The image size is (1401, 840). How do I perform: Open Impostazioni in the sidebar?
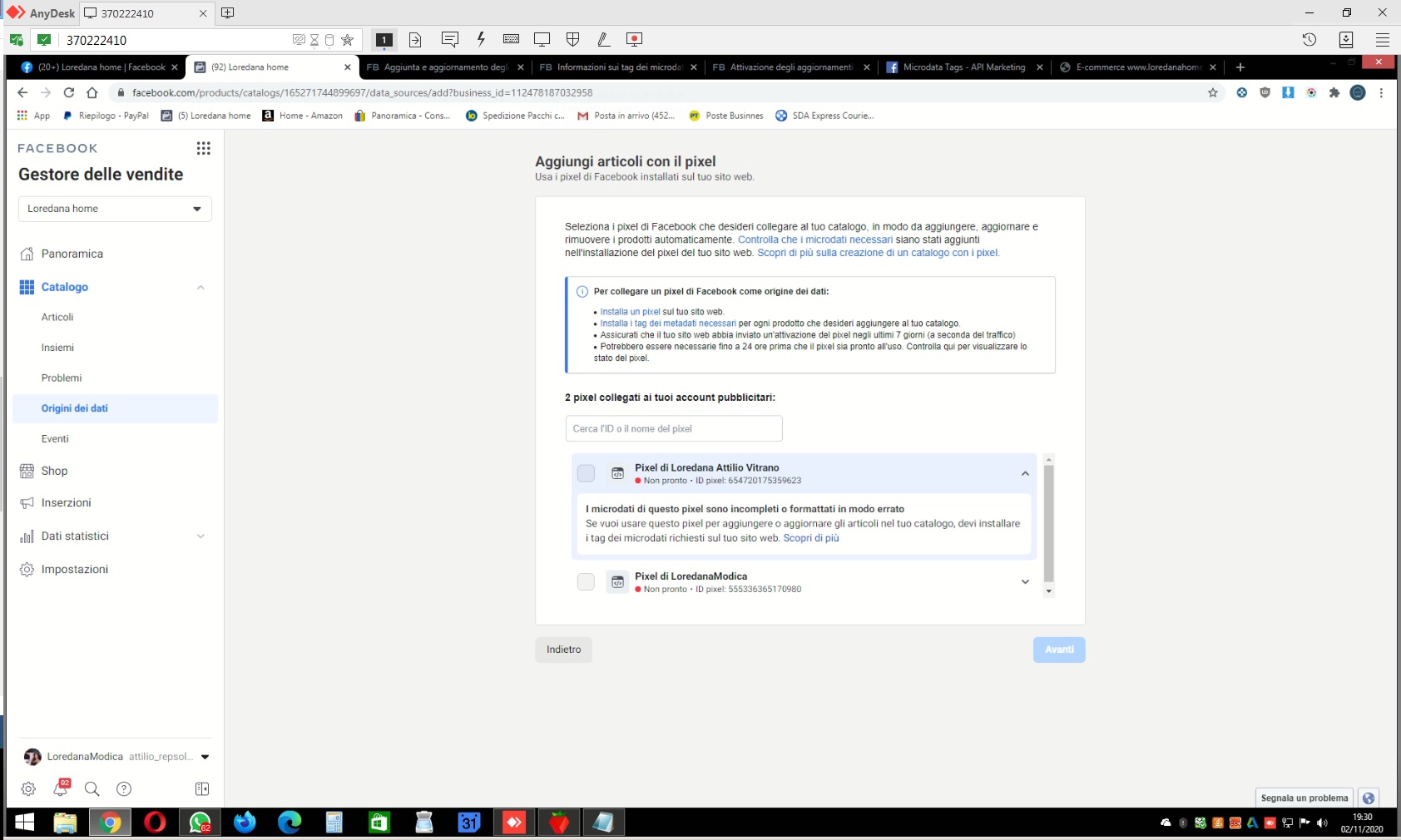coord(75,569)
